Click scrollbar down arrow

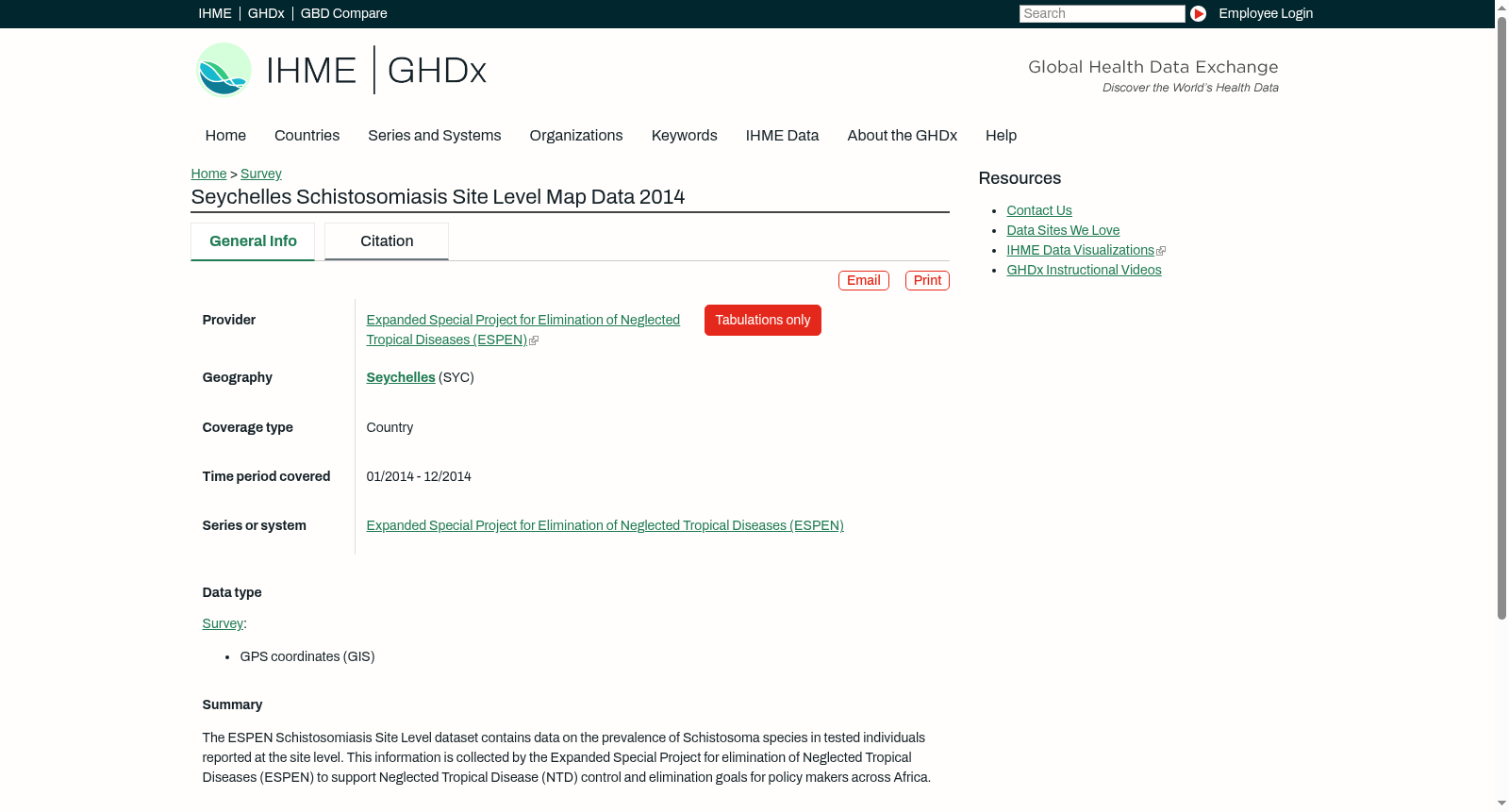pyautogui.click(x=1501, y=804)
